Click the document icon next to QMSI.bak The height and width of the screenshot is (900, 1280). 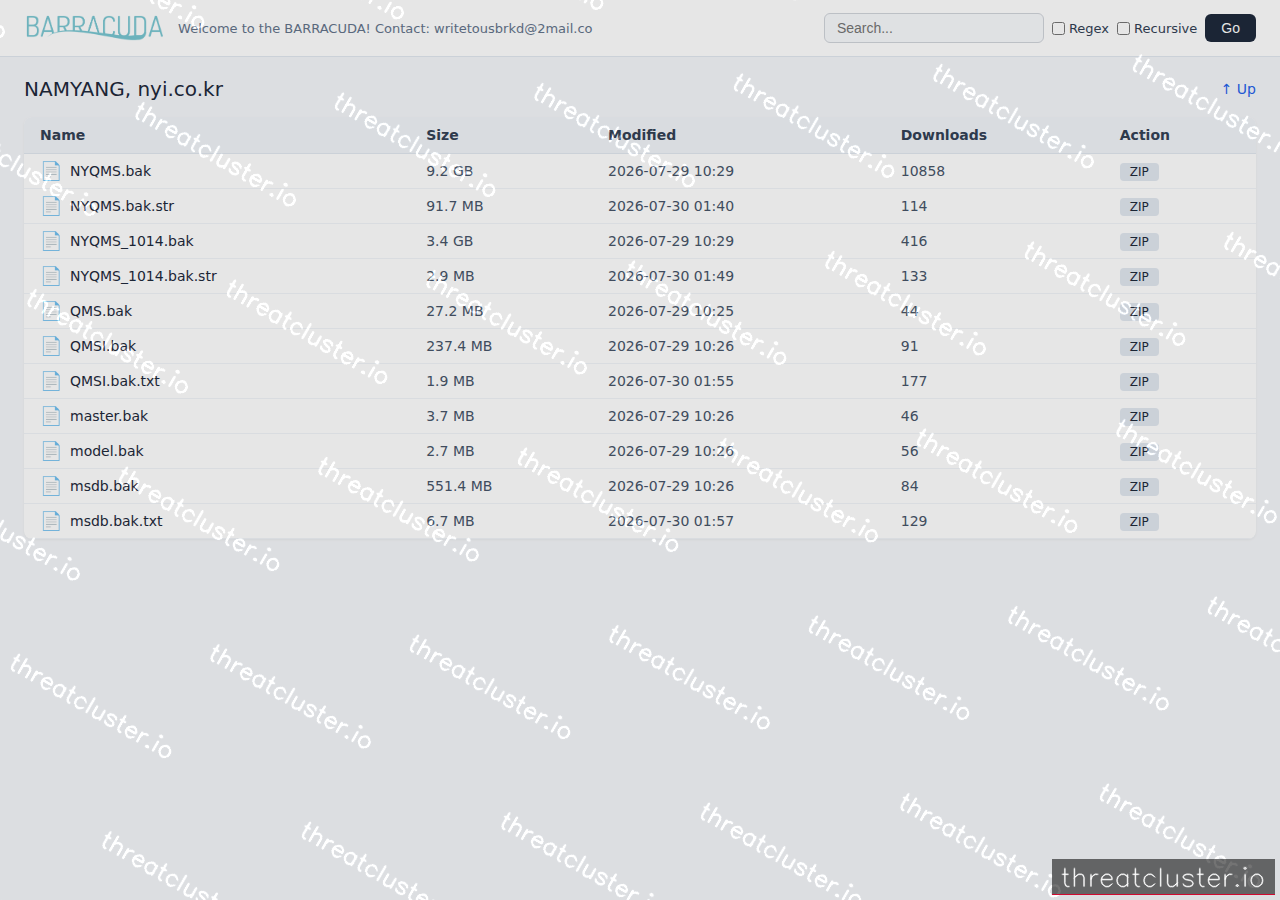click(51, 346)
